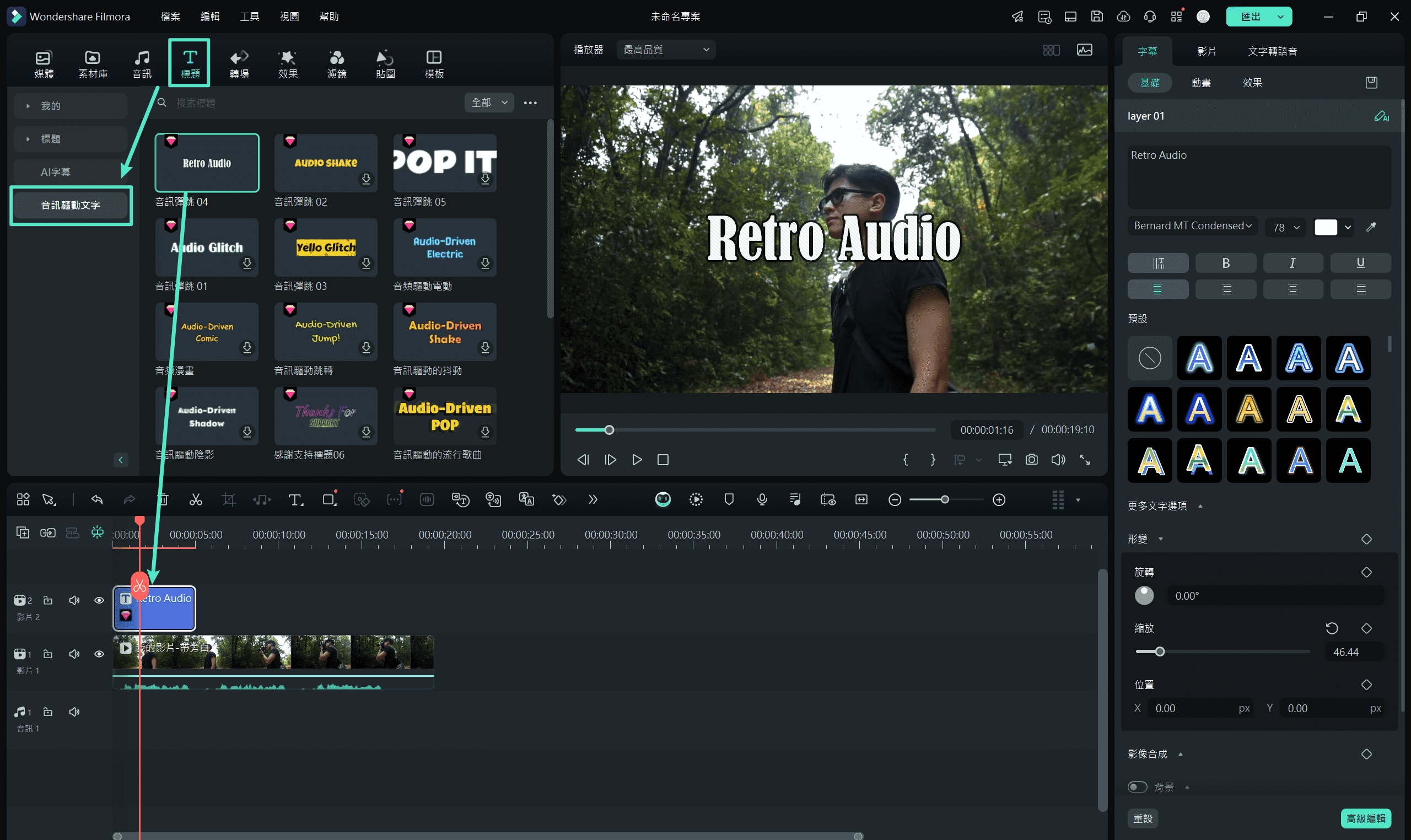The width and height of the screenshot is (1411, 840).
Task: Open the 編輯 menu
Action: [209, 17]
